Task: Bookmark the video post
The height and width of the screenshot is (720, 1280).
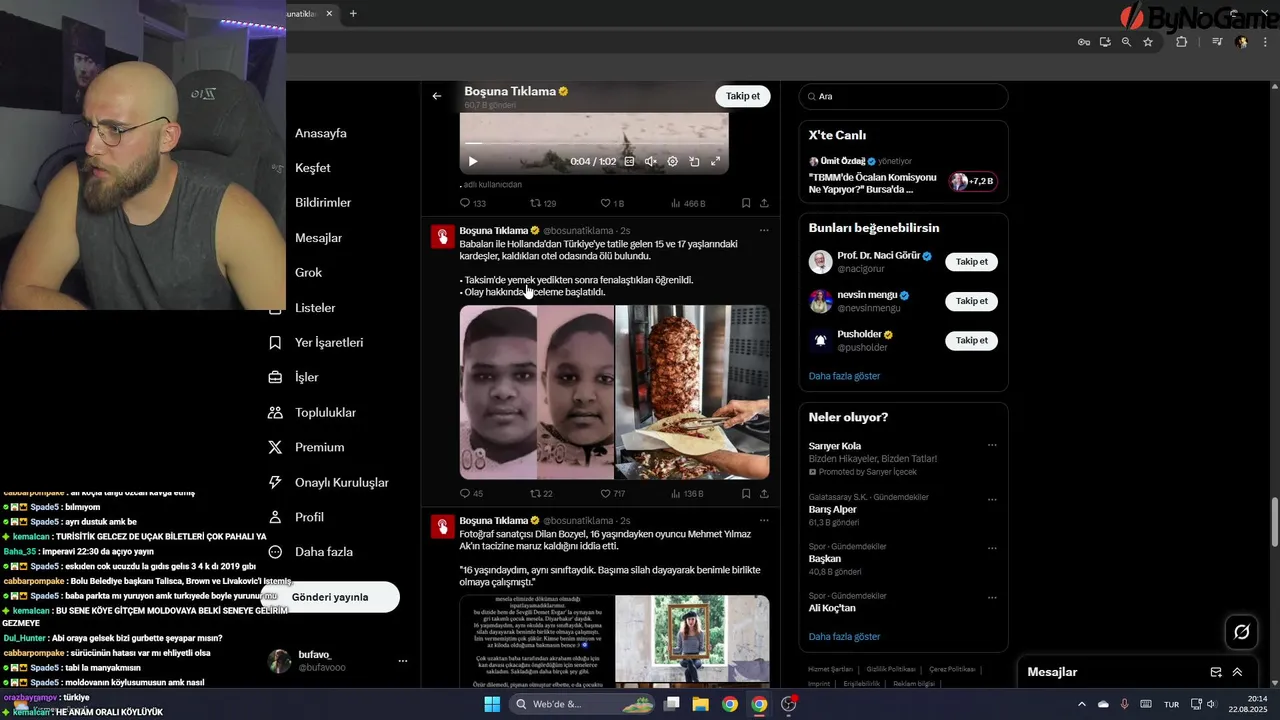Action: [x=746, y=203]
